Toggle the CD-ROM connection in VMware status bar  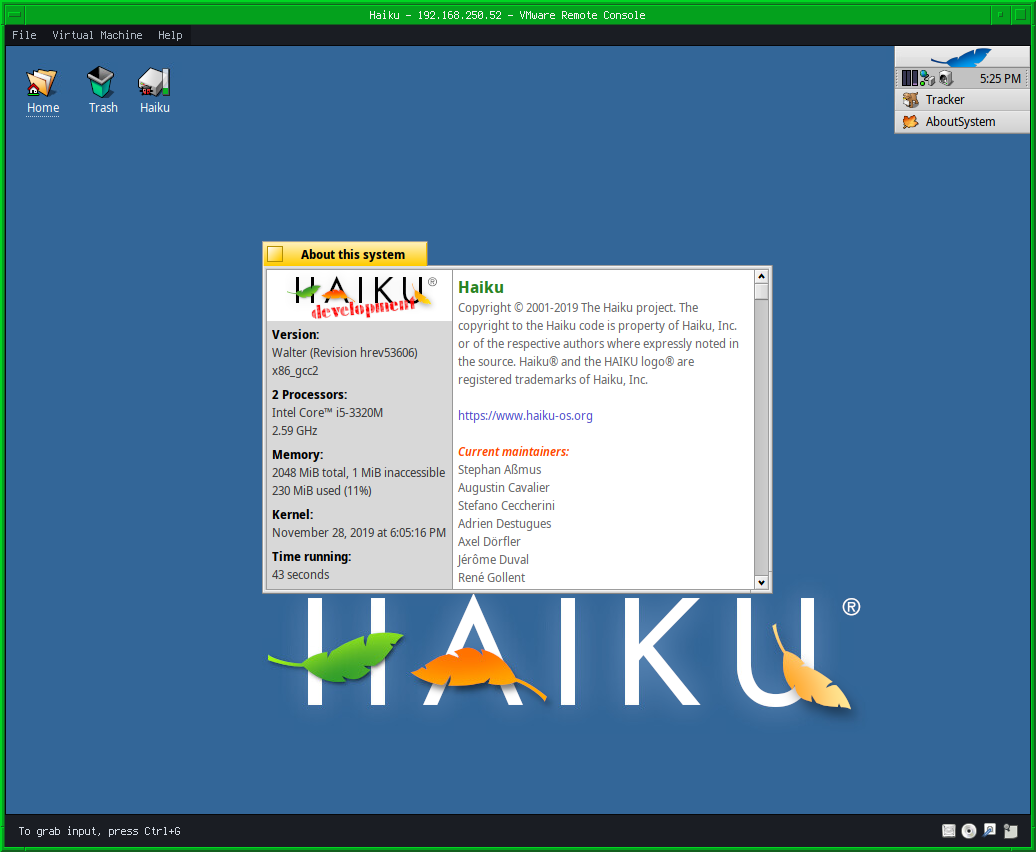click(968, 830)
